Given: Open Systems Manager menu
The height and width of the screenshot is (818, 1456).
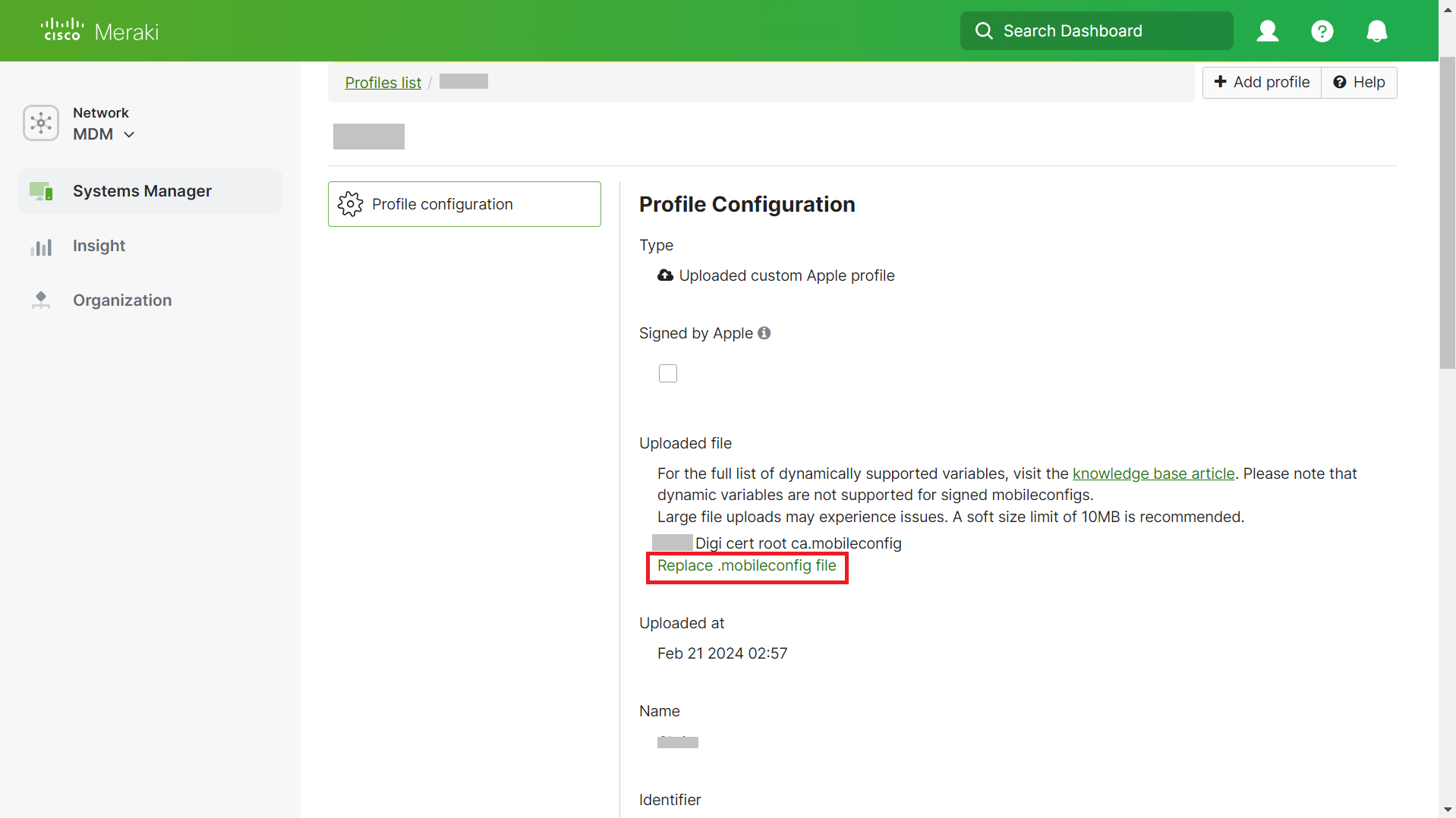Looking at the screenshot, I should click(150, 191).
